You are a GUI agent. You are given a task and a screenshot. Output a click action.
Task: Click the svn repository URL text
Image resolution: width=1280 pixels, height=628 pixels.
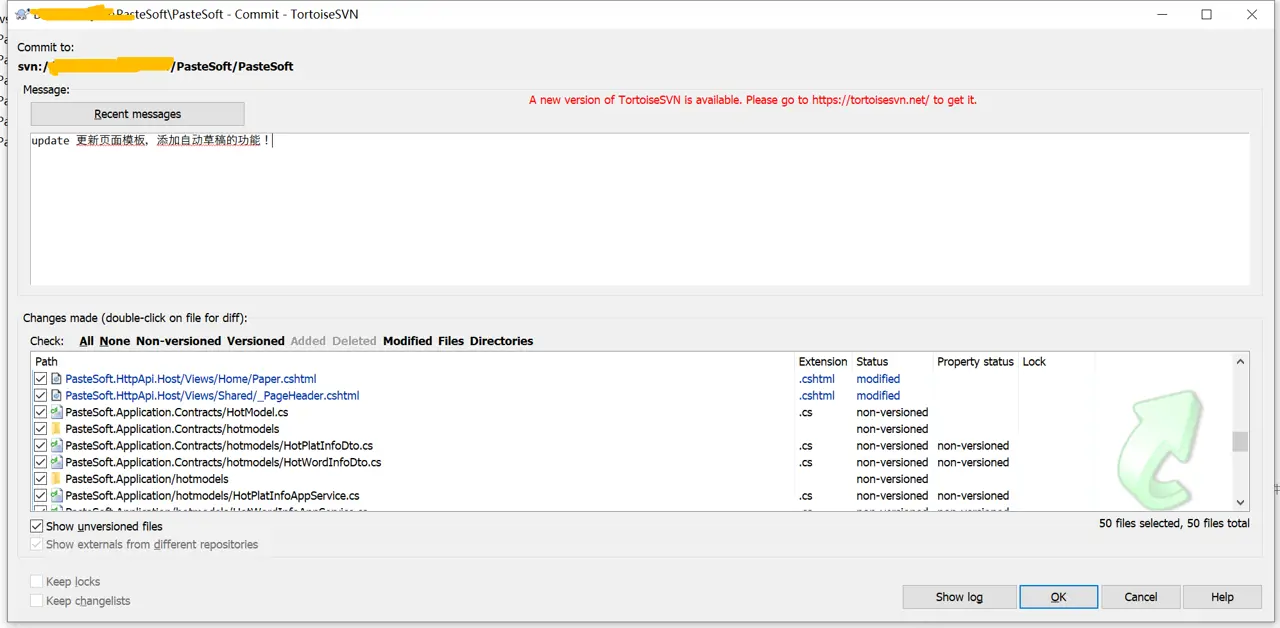(x=155, y=66)
